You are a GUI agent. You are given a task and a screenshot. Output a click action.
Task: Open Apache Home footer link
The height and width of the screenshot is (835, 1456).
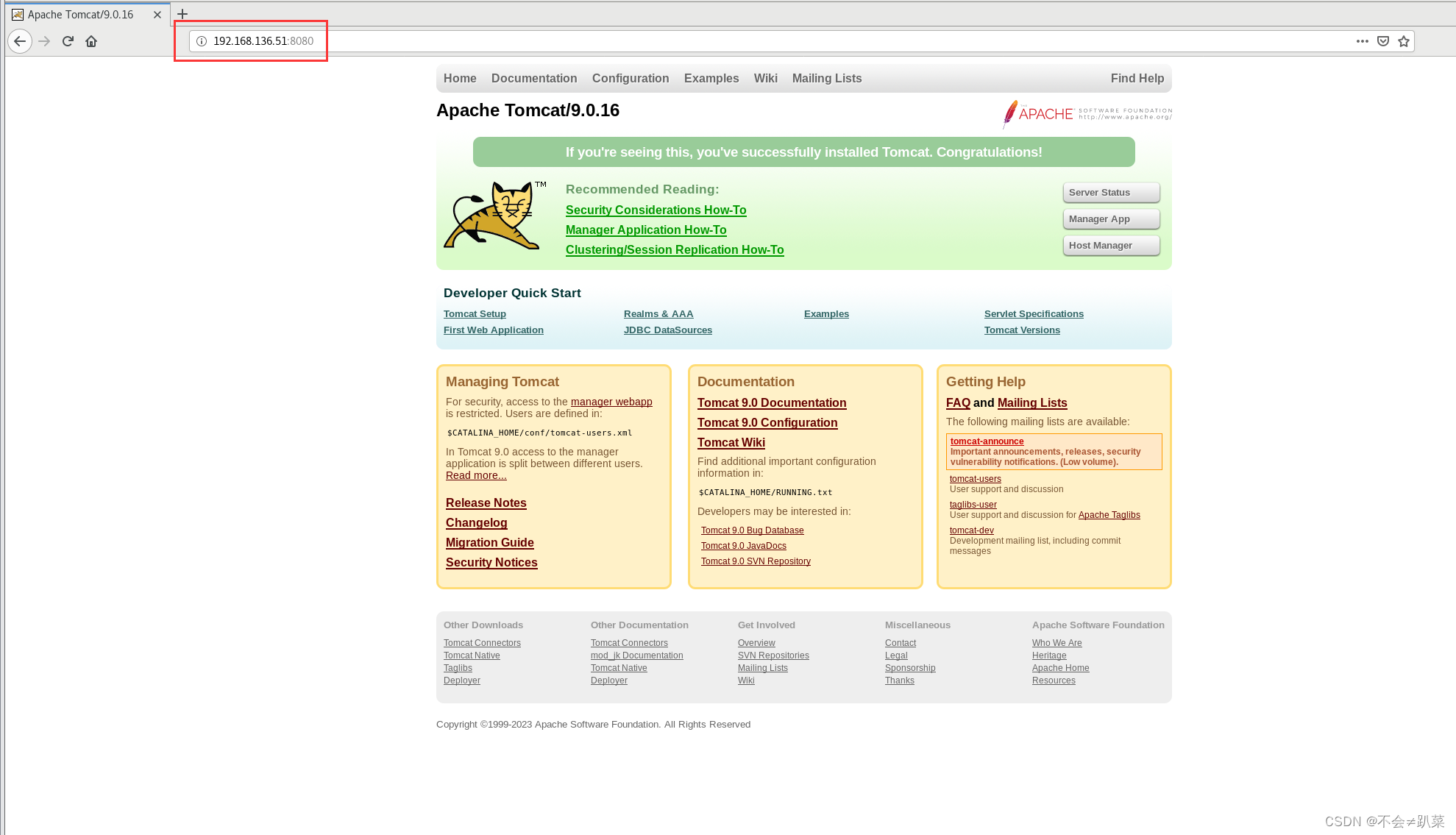(1060, 668)
